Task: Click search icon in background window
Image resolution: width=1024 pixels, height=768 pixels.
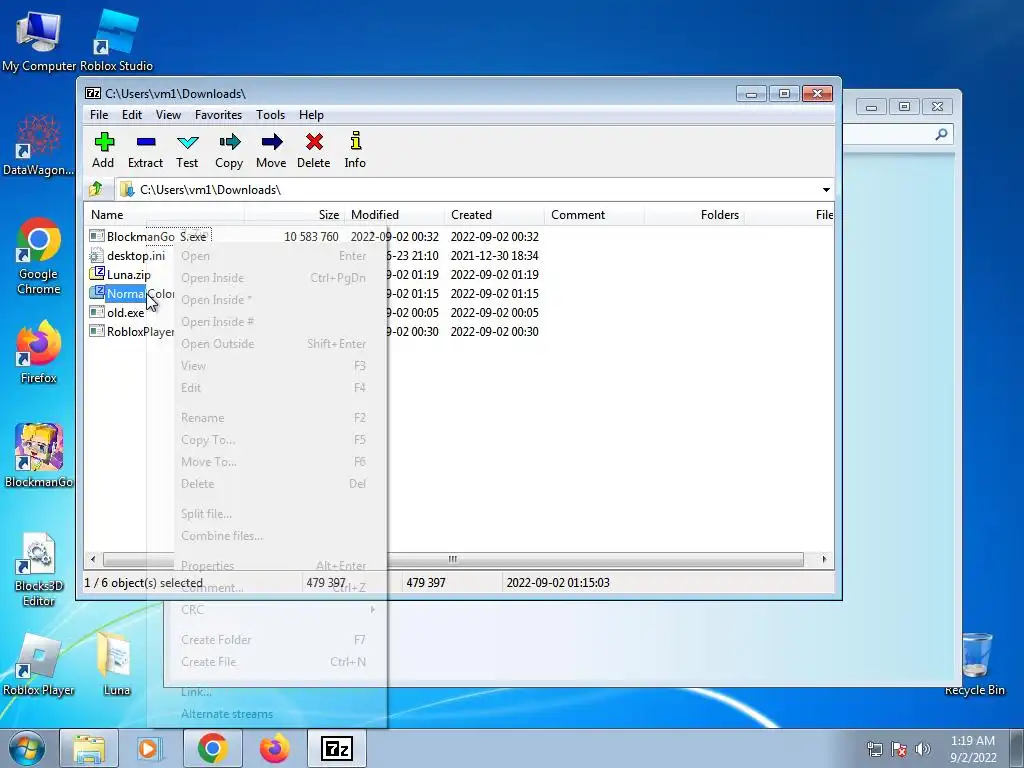Action: pyautogui.click(x=941, y=134)
